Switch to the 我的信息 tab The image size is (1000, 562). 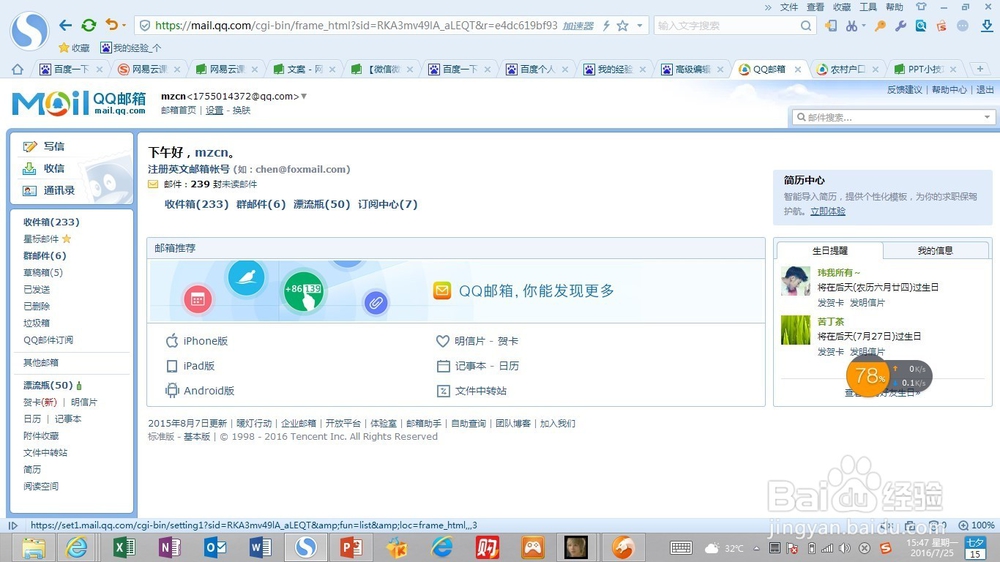point(935,250)
